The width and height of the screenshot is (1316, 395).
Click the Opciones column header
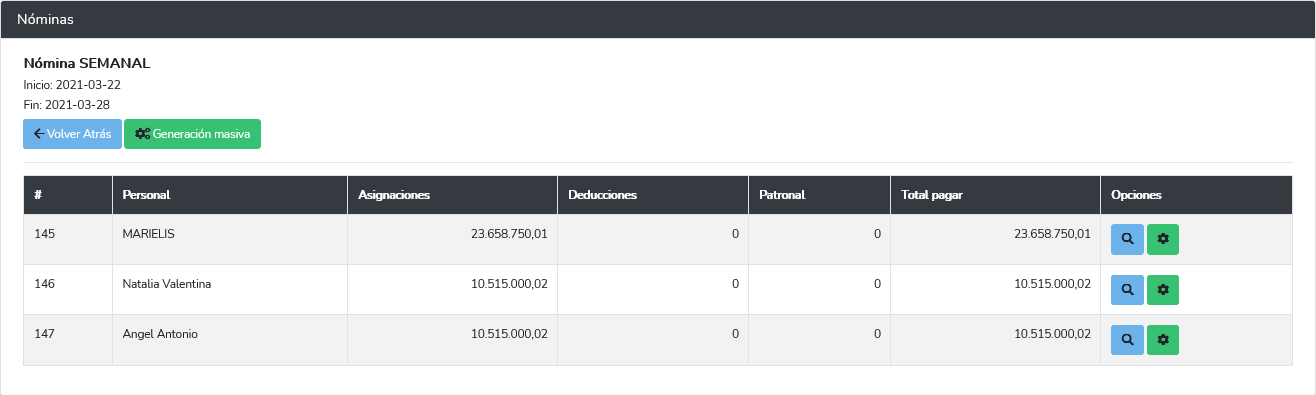[x=1197, y=195]
